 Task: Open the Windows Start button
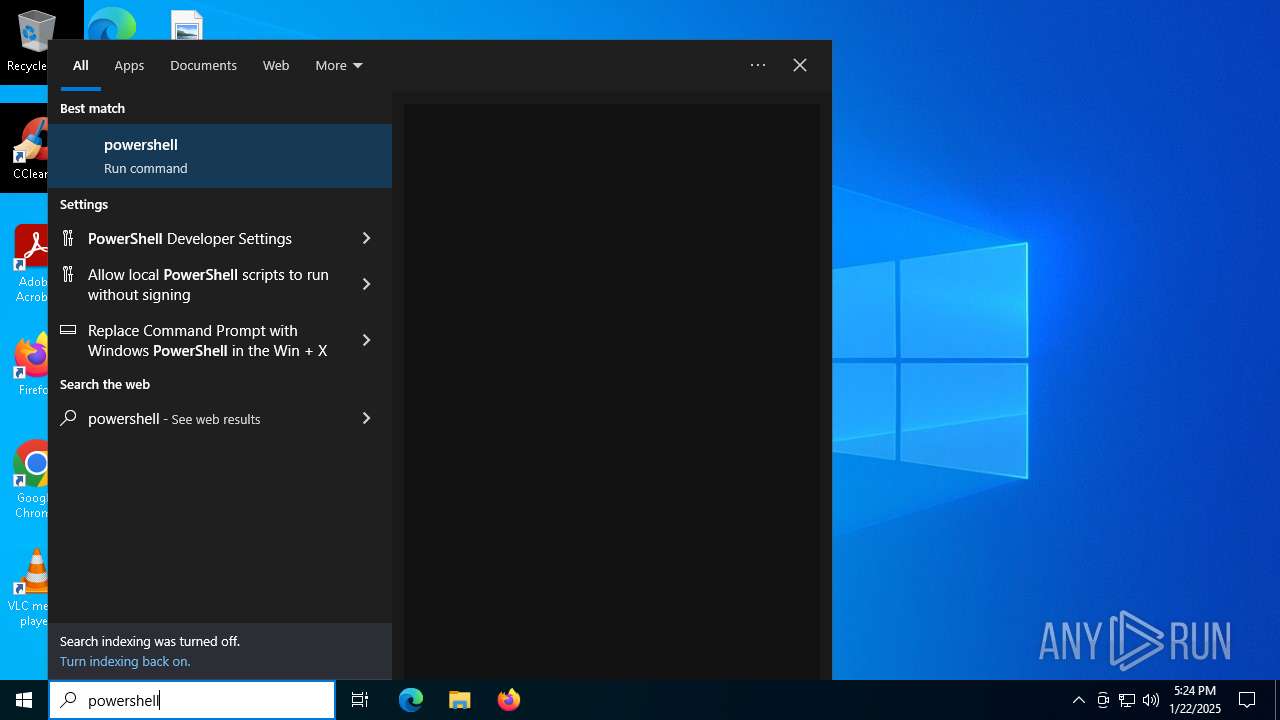point(24,700)
